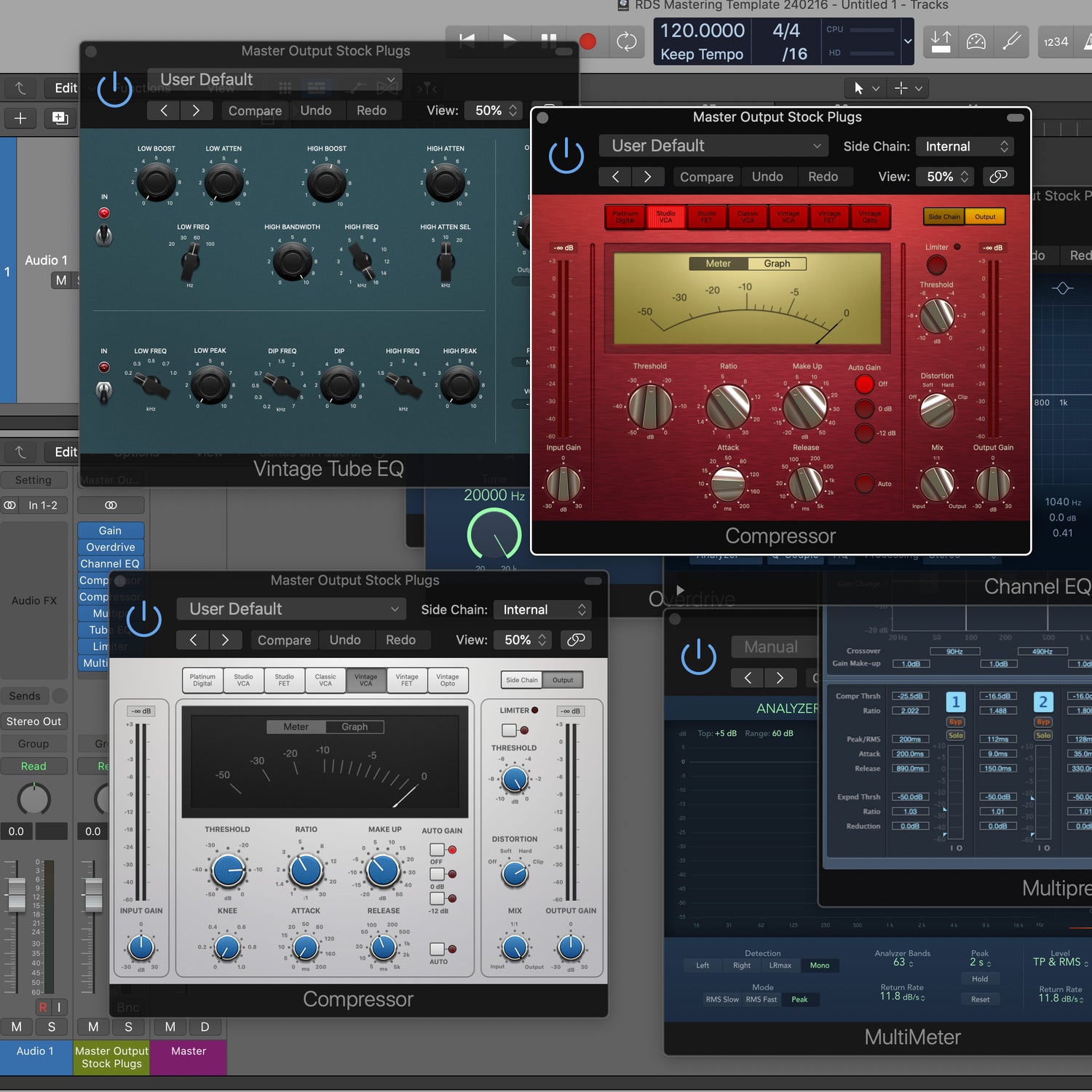The image size is (1092, 1092).
Task: Click the link icon in red Compressor
Action: [x=998, y=176]
